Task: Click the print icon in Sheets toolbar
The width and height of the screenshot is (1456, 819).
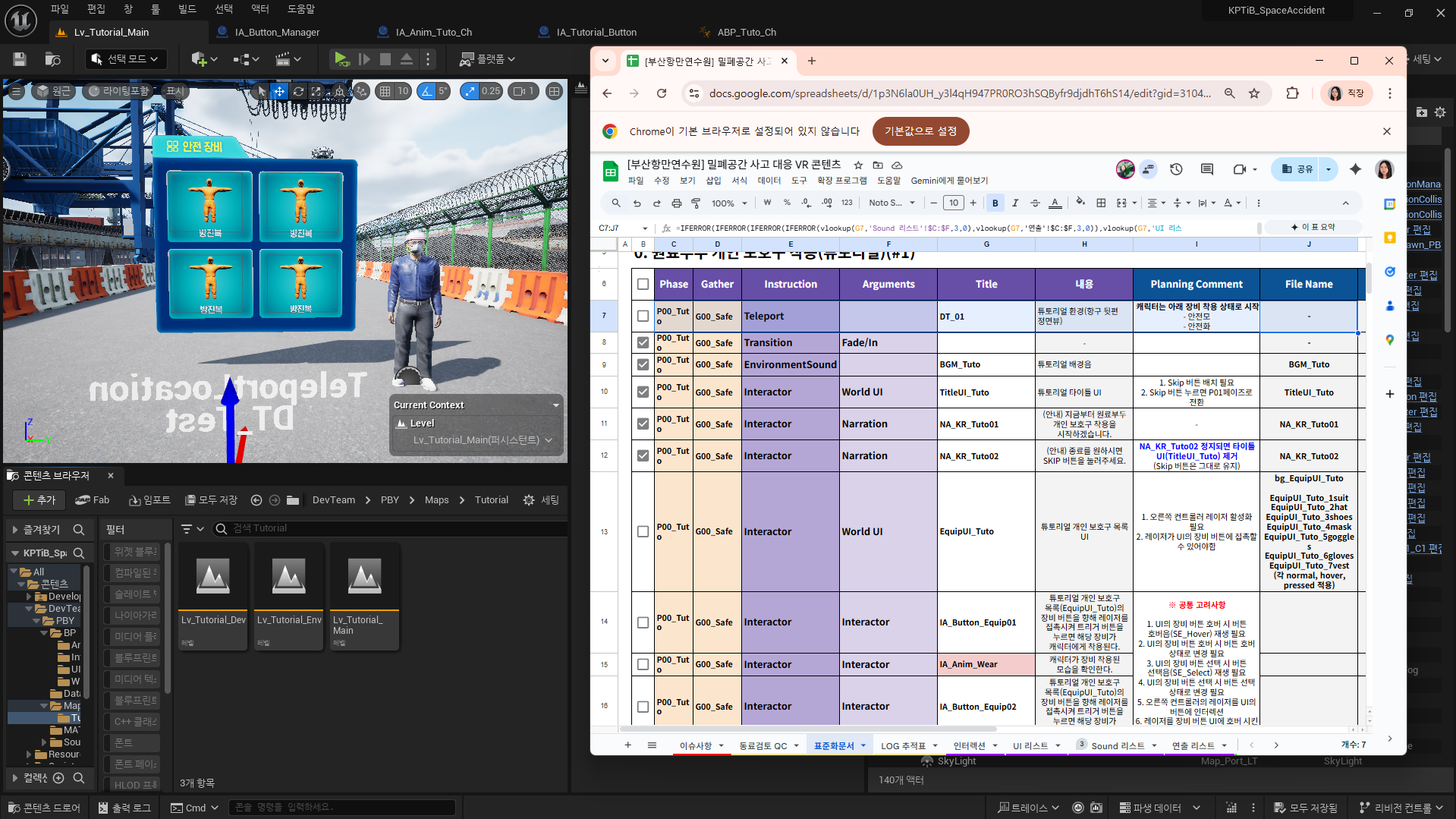Action: (676, 203)
